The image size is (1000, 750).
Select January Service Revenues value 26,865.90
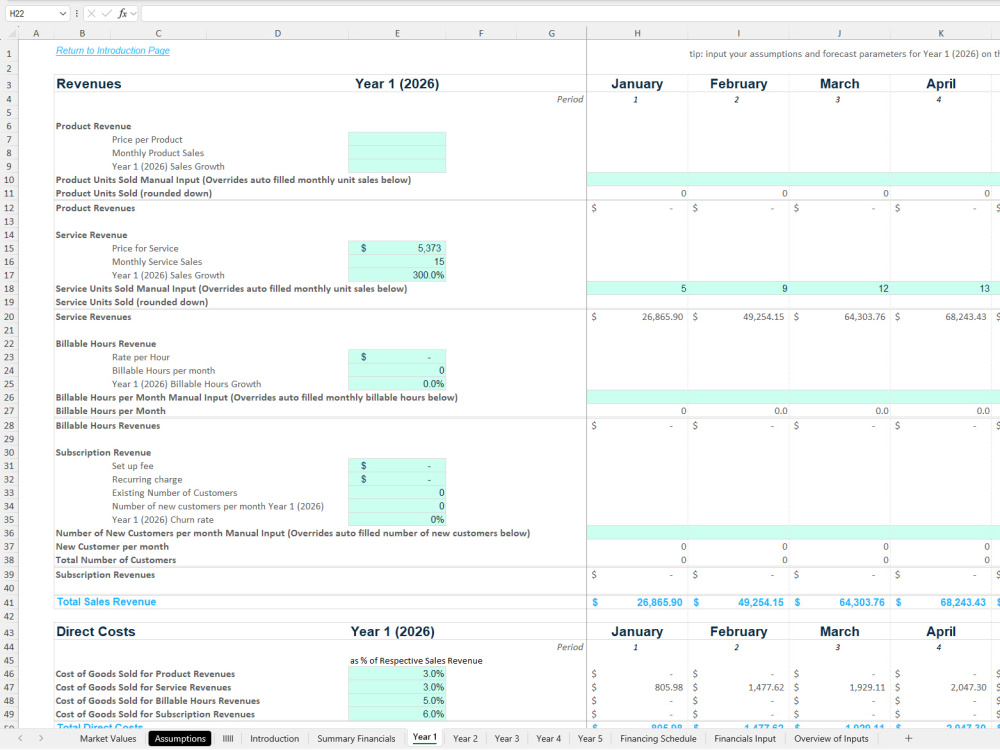pos(637,316)
